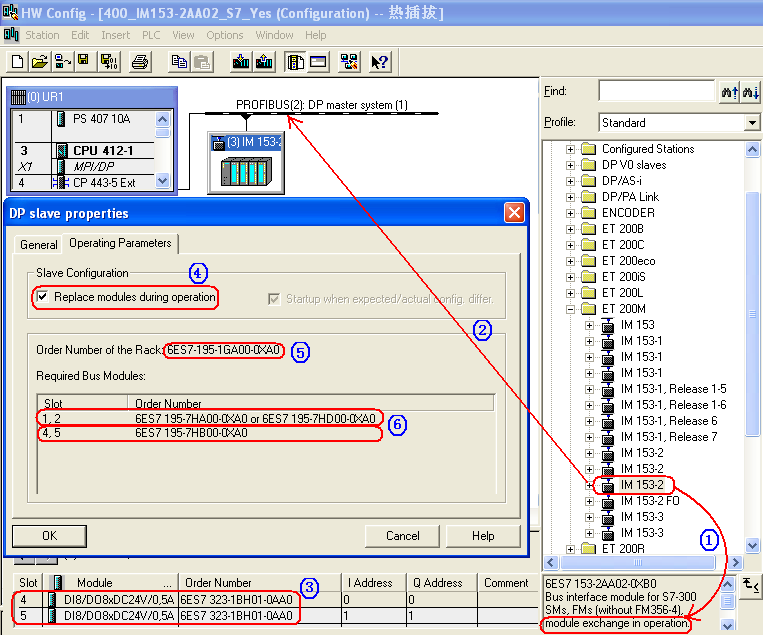Click OK in DP slave properties
The height and width of the screenshot is (635, 763).
click(x=50, y=536)
